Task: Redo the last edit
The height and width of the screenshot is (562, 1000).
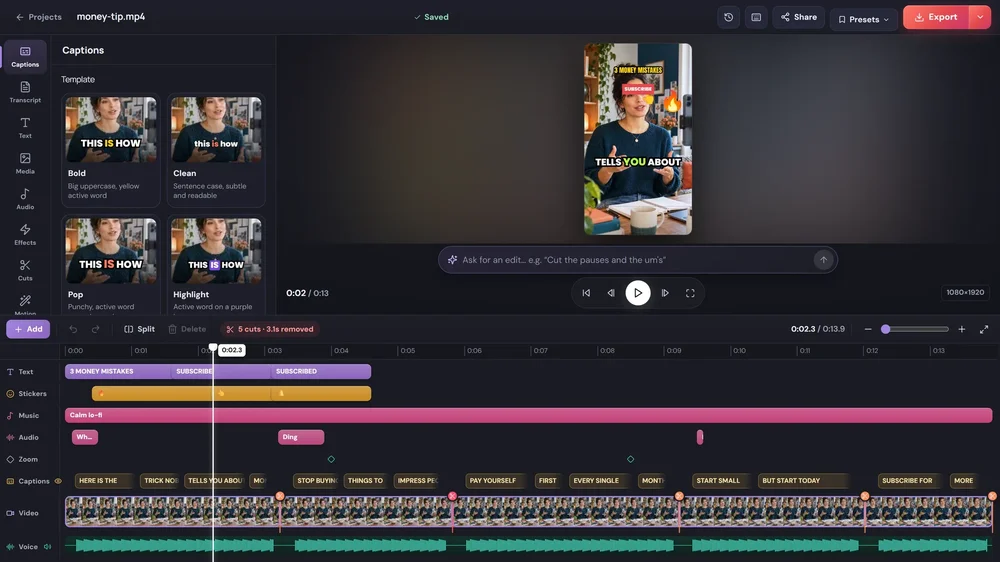Action: [96, 329]
